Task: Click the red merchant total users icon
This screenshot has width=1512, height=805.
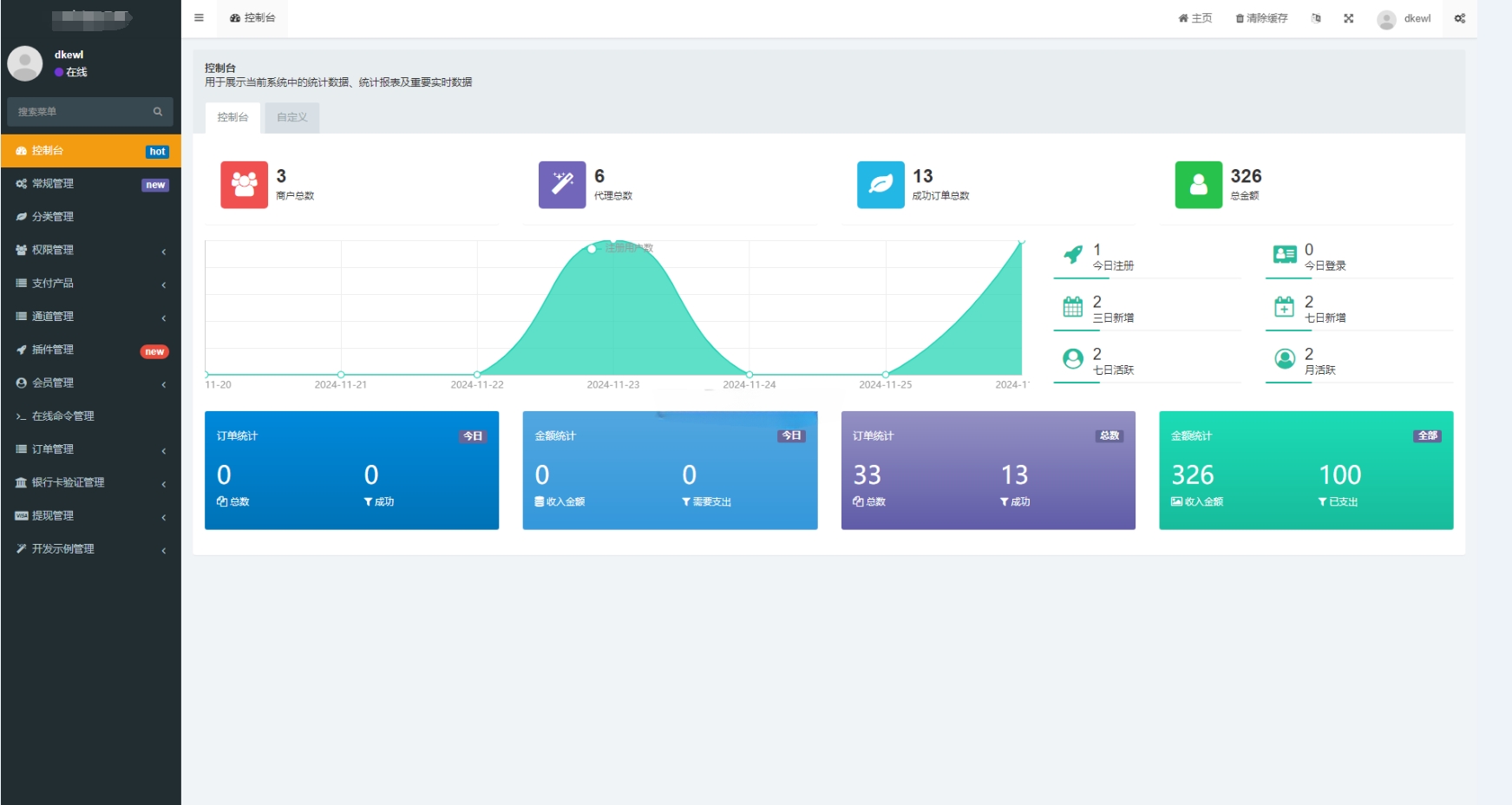Action: [244, 185]
